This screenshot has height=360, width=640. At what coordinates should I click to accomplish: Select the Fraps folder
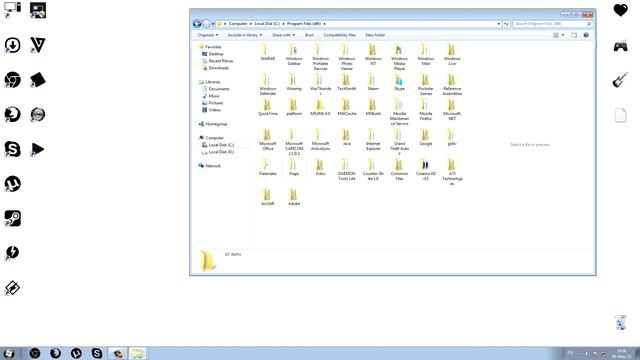[x=294, y=167]
